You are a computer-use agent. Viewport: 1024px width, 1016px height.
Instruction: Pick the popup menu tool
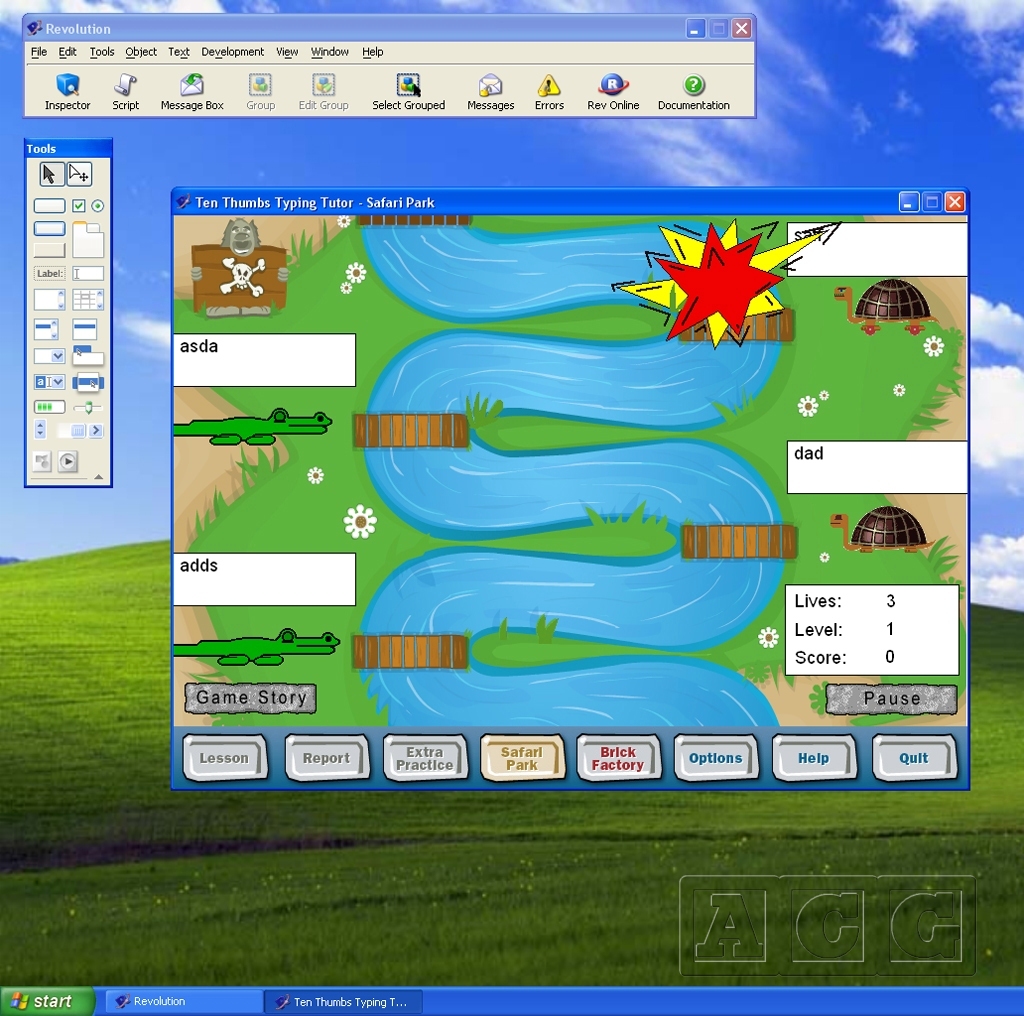(x=88, y=382)
